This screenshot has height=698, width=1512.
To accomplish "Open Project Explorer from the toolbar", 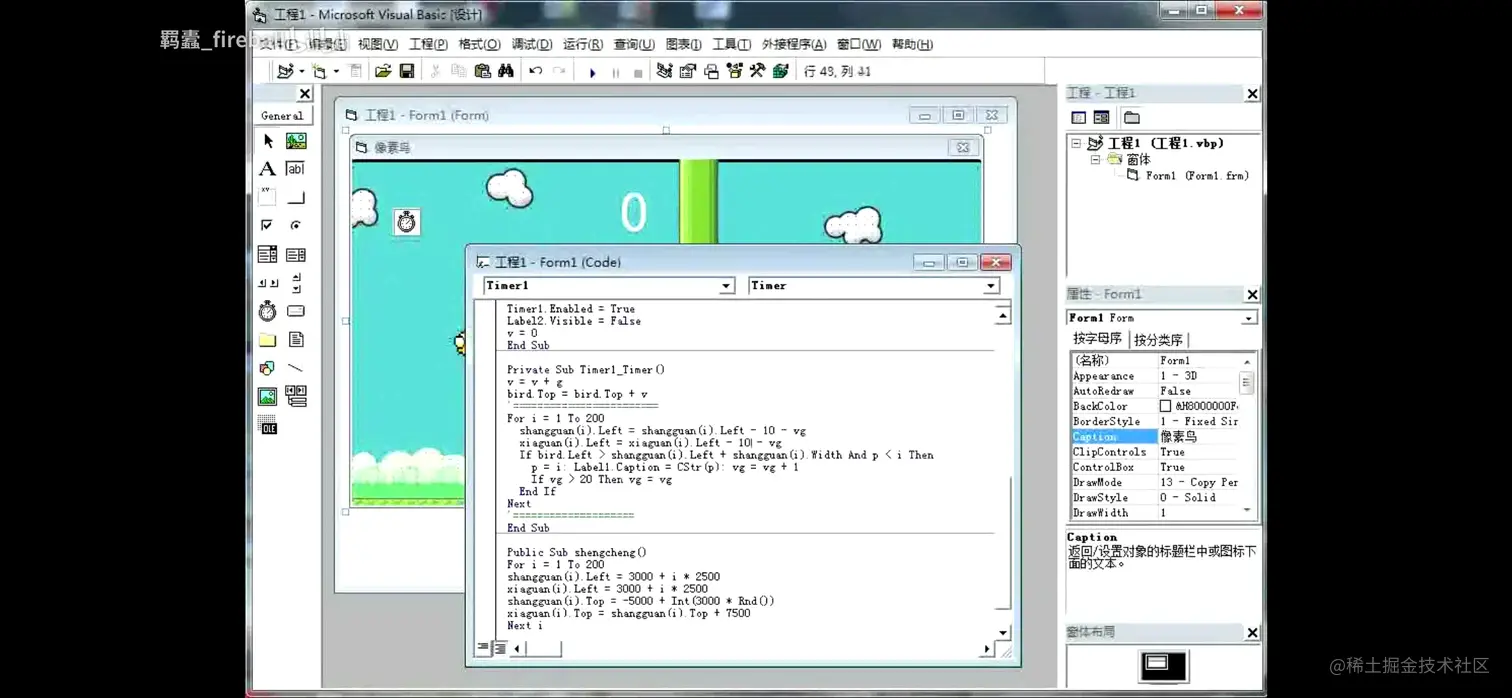I will tap(665, 71).
